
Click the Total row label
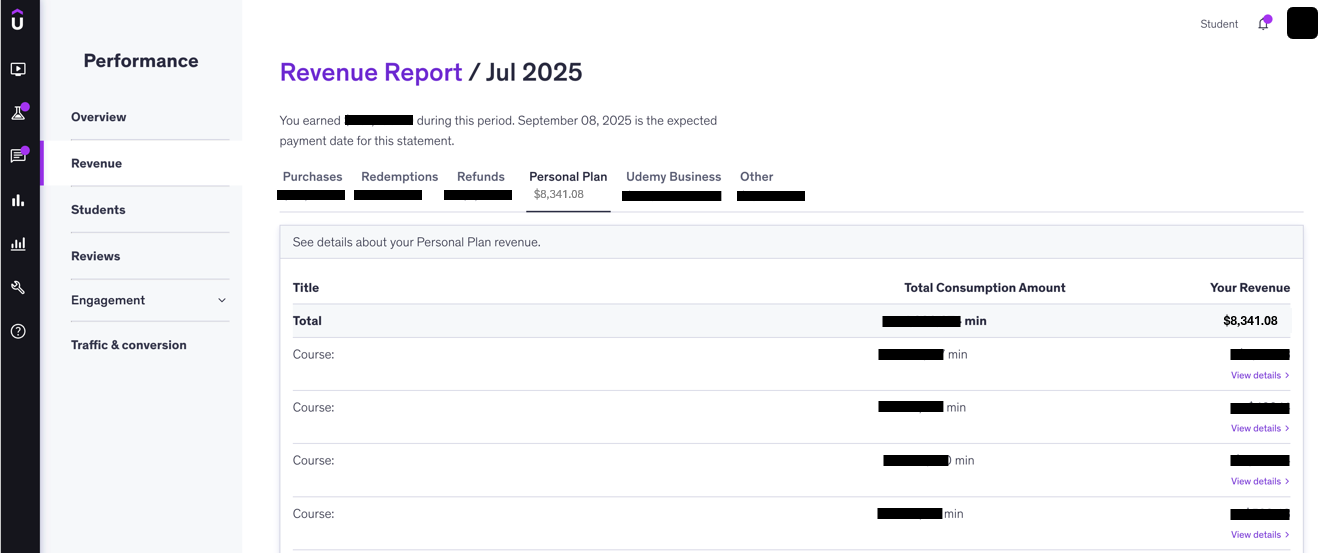point(307,321)
